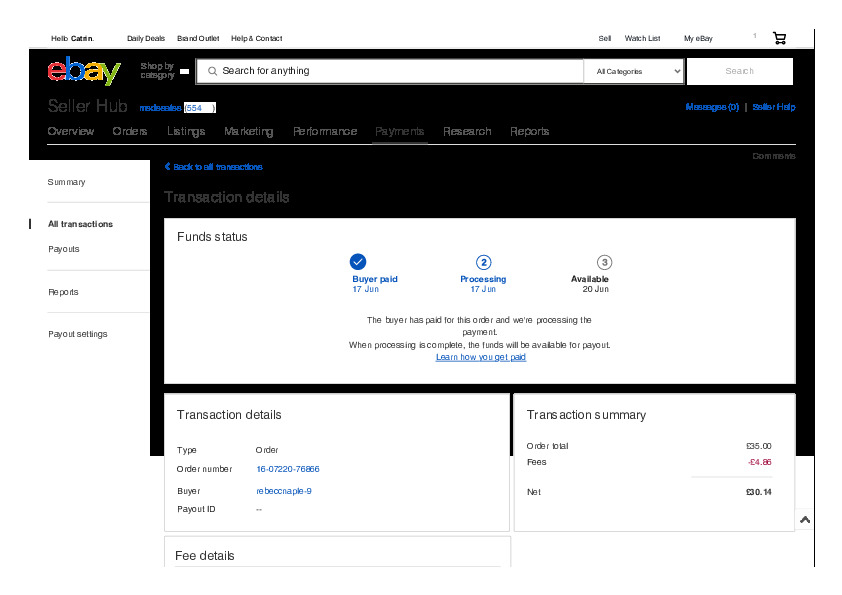Select Payouts in the left sidebar
The image size is (842, 595).
coord(64,249)
